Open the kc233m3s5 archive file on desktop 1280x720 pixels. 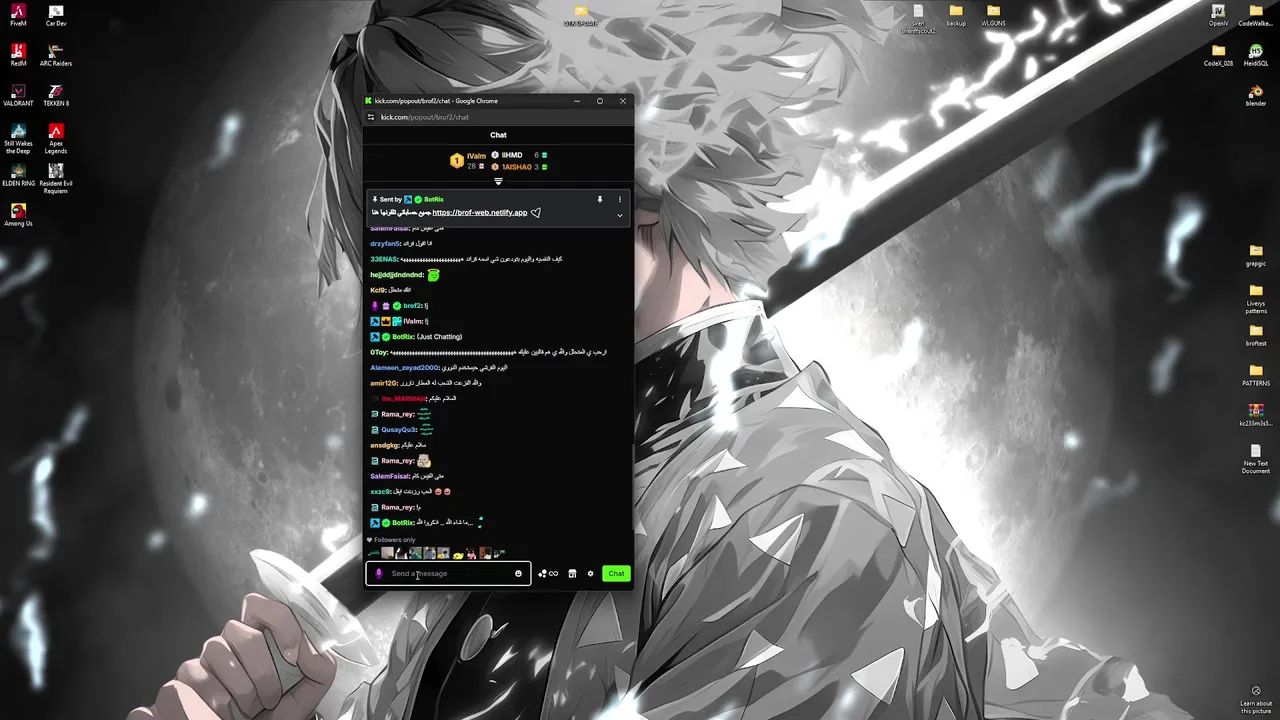click(1256, 415)
